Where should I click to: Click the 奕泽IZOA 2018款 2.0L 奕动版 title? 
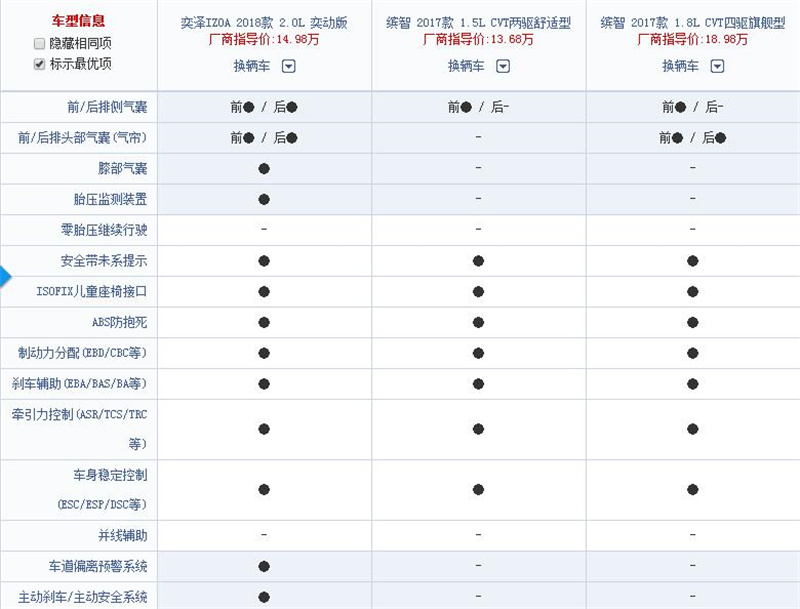(264, 23)
